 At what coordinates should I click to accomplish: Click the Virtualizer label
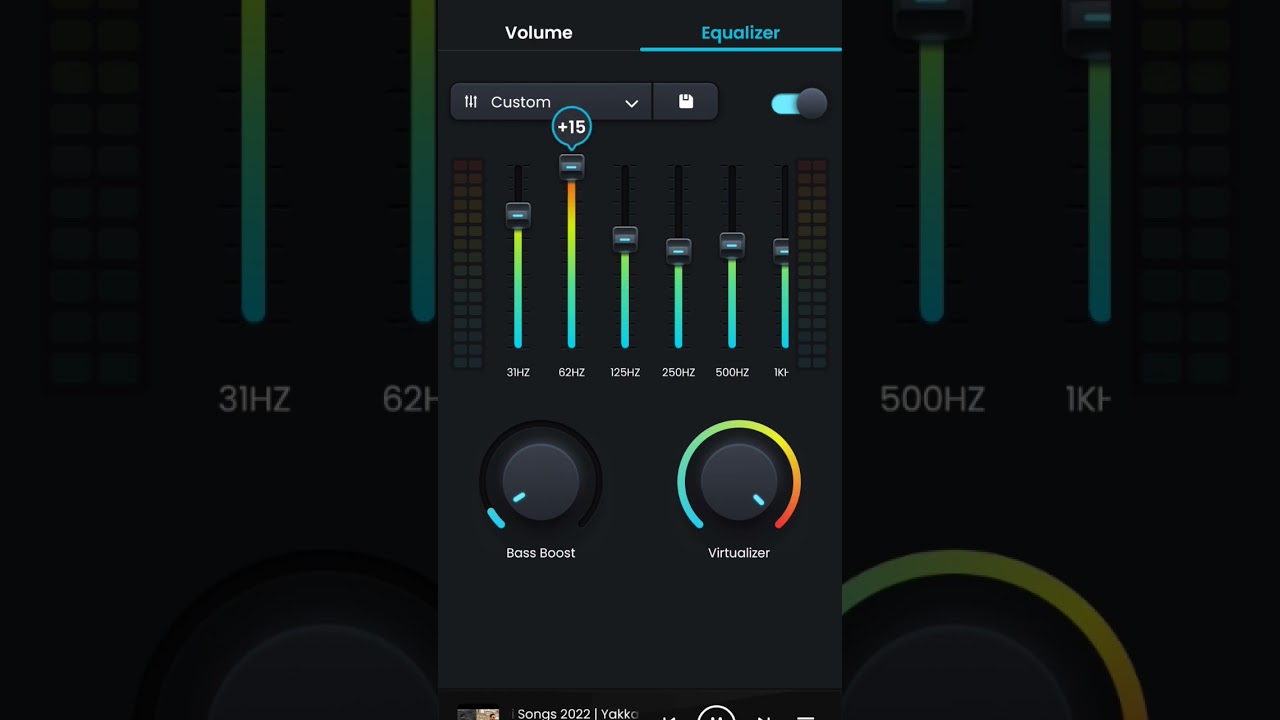click(x=739, y=553)
